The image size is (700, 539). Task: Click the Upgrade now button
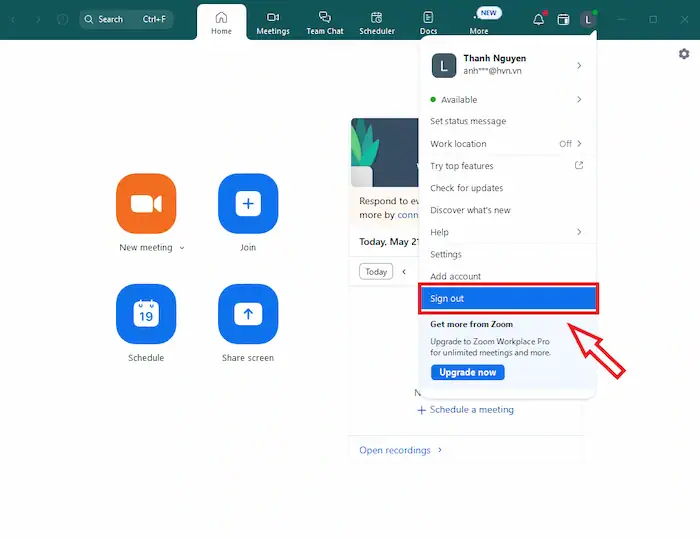click(x=468, y=372)
